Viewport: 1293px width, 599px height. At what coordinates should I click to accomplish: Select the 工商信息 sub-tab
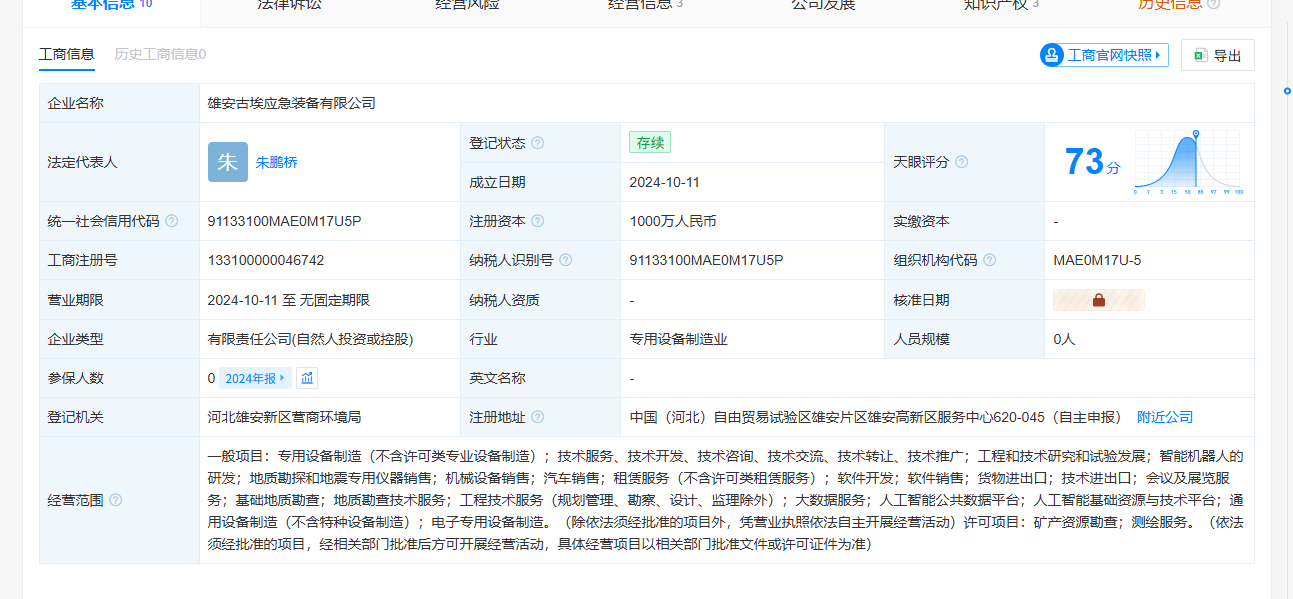click(x=67, y=54)
